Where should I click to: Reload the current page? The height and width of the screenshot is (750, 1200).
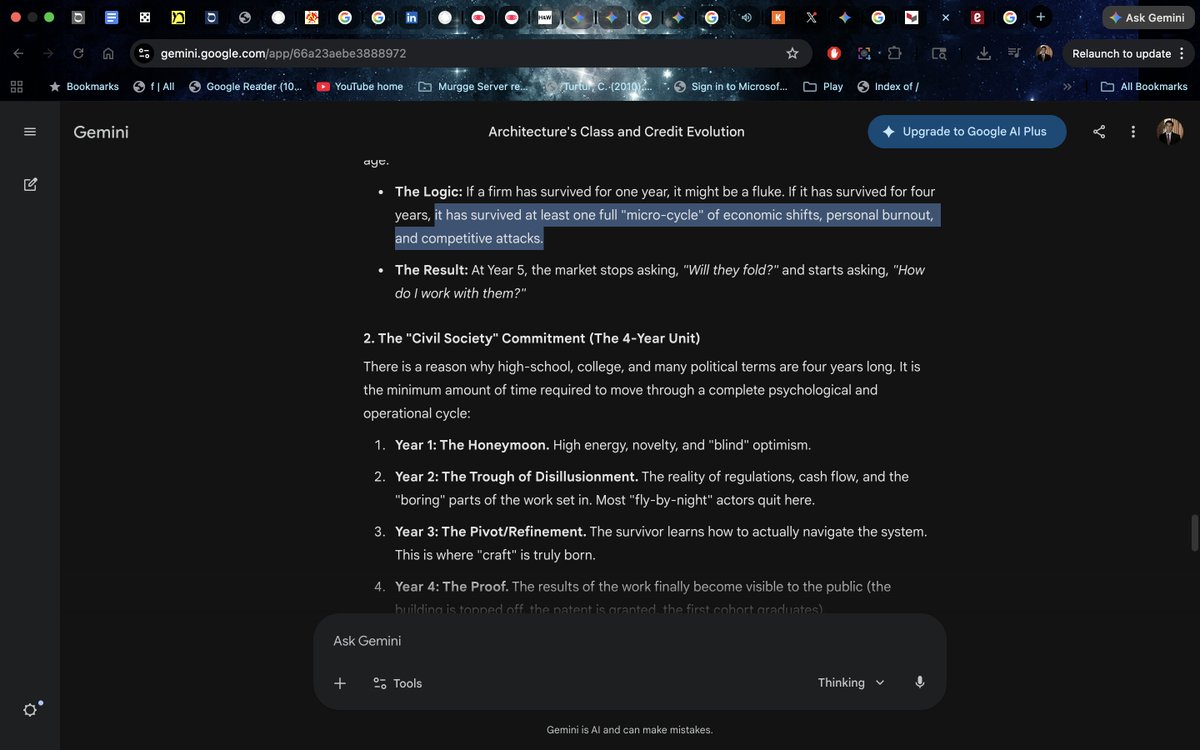(x=78, y=53)
